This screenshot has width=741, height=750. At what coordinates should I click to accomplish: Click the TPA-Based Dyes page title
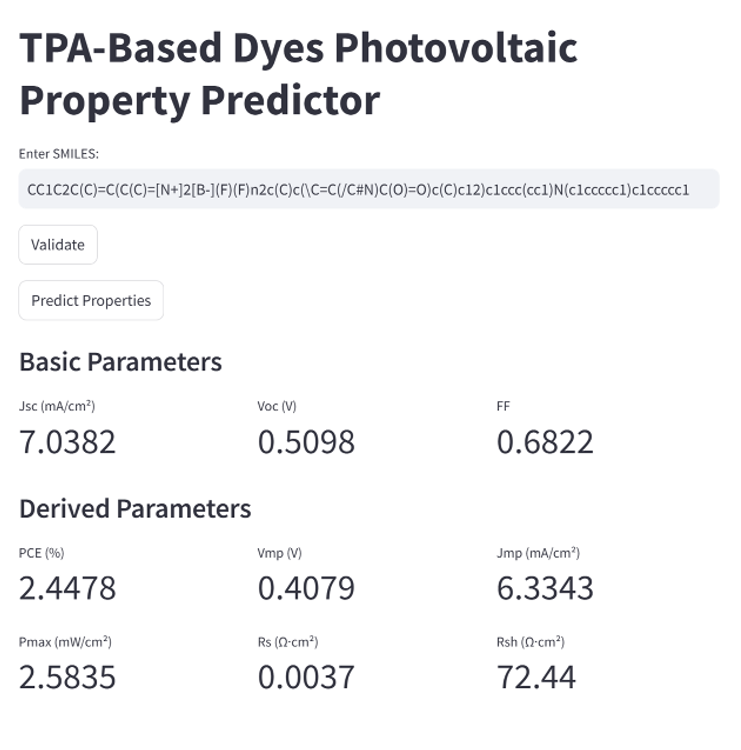pyautogui.click(x=298, y=74)
